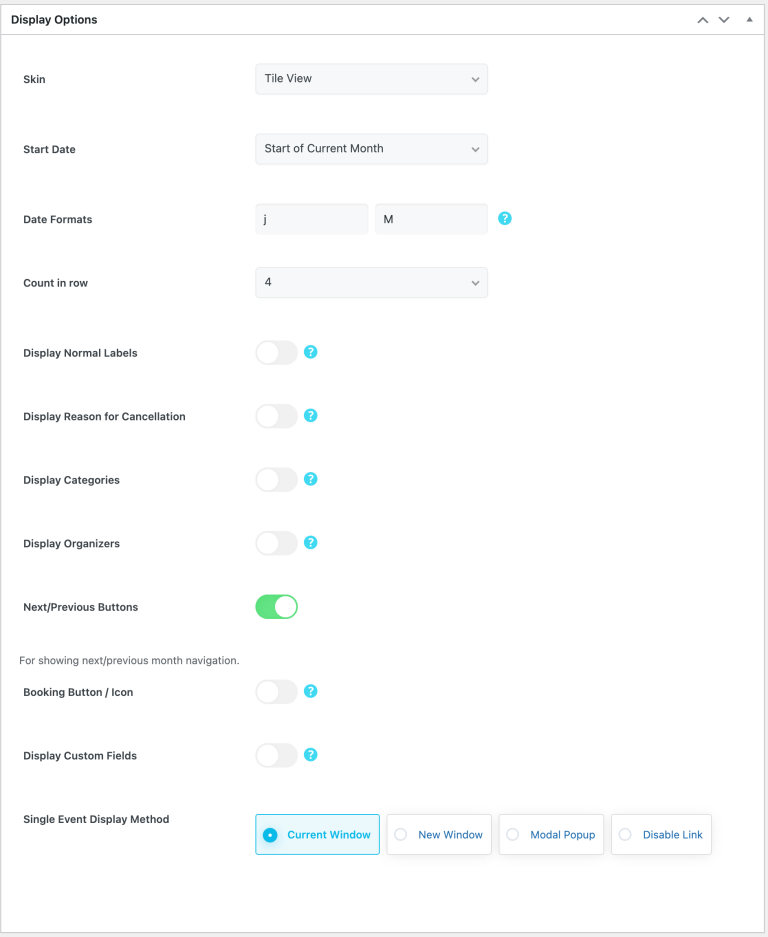Enable Display Normal Labels toggle
Image resolution: width=768 pixels, height=937 pixels.
[x=276, y=353]
